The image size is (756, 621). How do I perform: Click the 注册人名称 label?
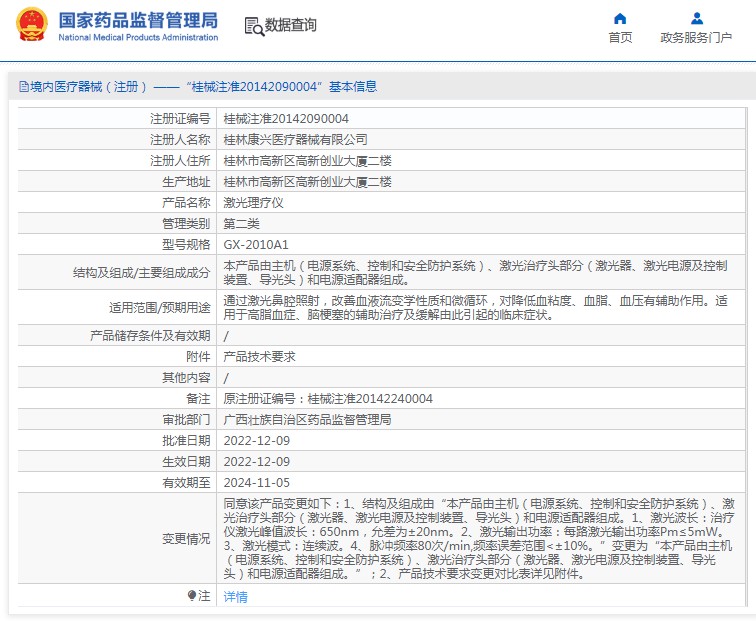180,140
